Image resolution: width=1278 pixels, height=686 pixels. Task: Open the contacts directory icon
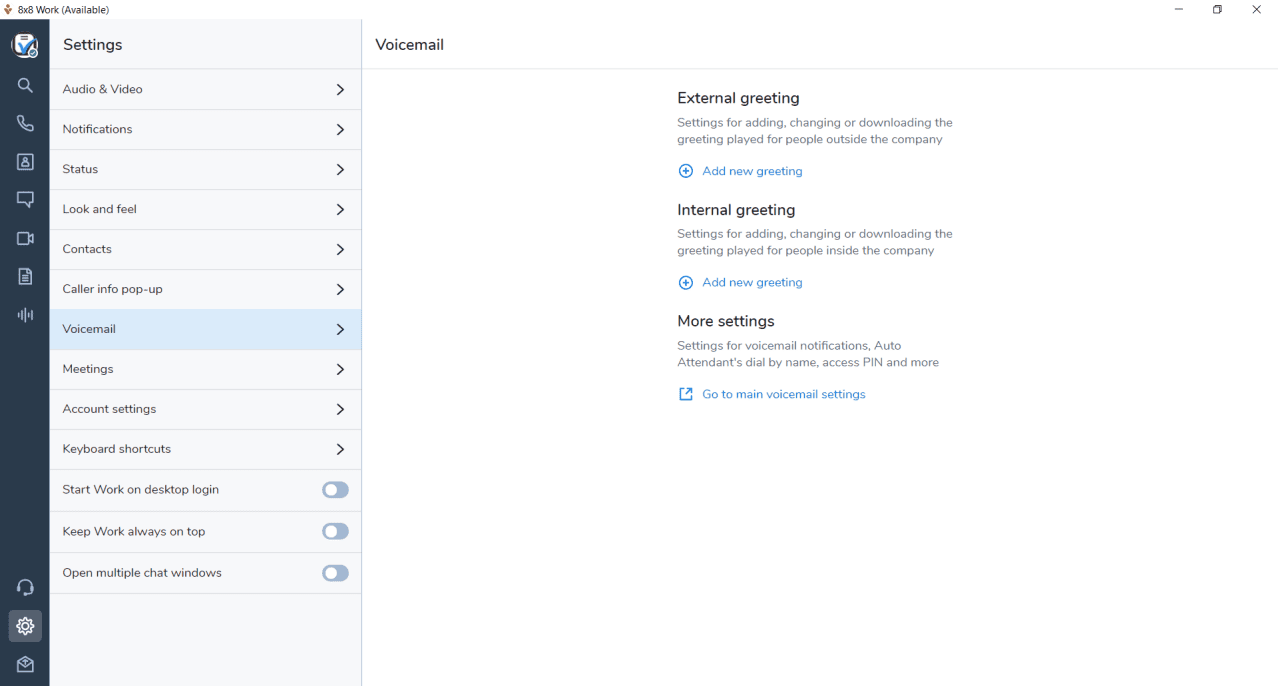click(x=25, y=162)
